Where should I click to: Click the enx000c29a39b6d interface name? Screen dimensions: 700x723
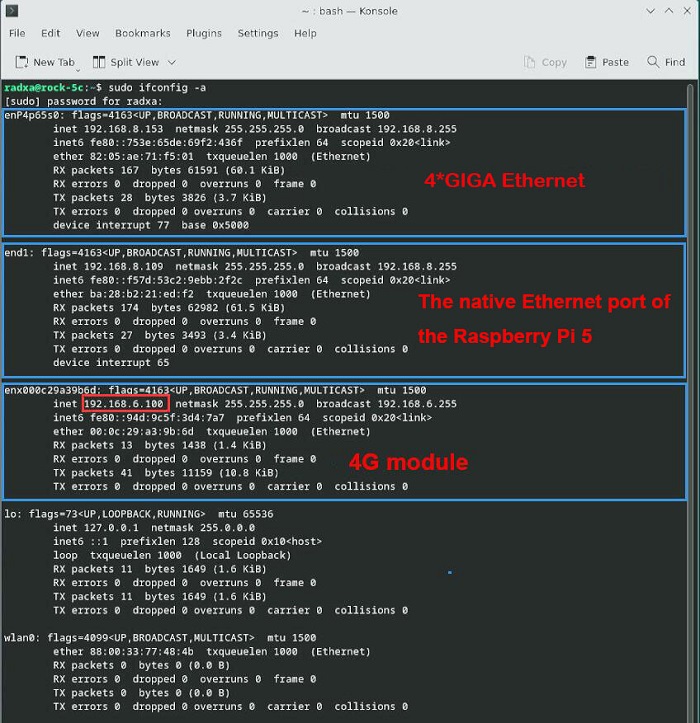click(x=50, y=390)
